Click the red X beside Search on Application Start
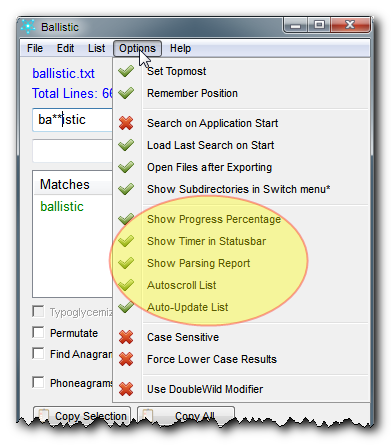This screenshot has height=445, width=391. (126, 123)
